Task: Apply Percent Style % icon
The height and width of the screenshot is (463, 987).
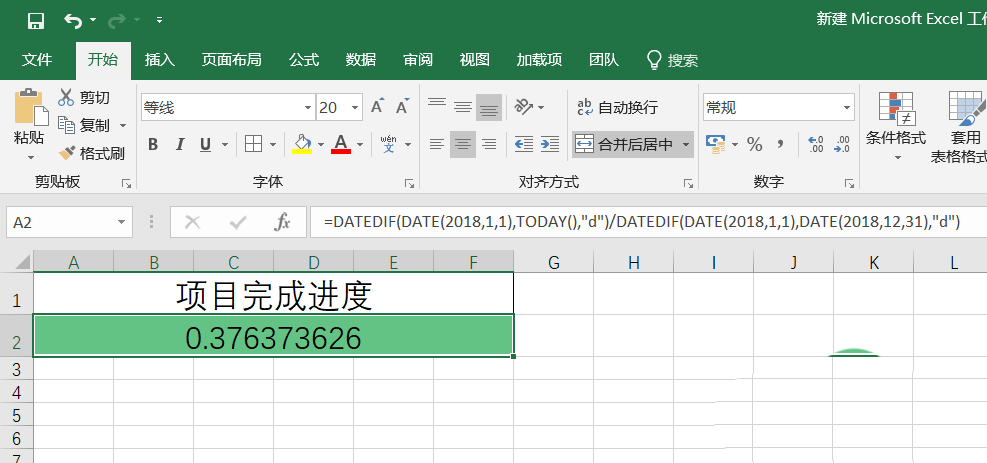Action: coord(755,145)
